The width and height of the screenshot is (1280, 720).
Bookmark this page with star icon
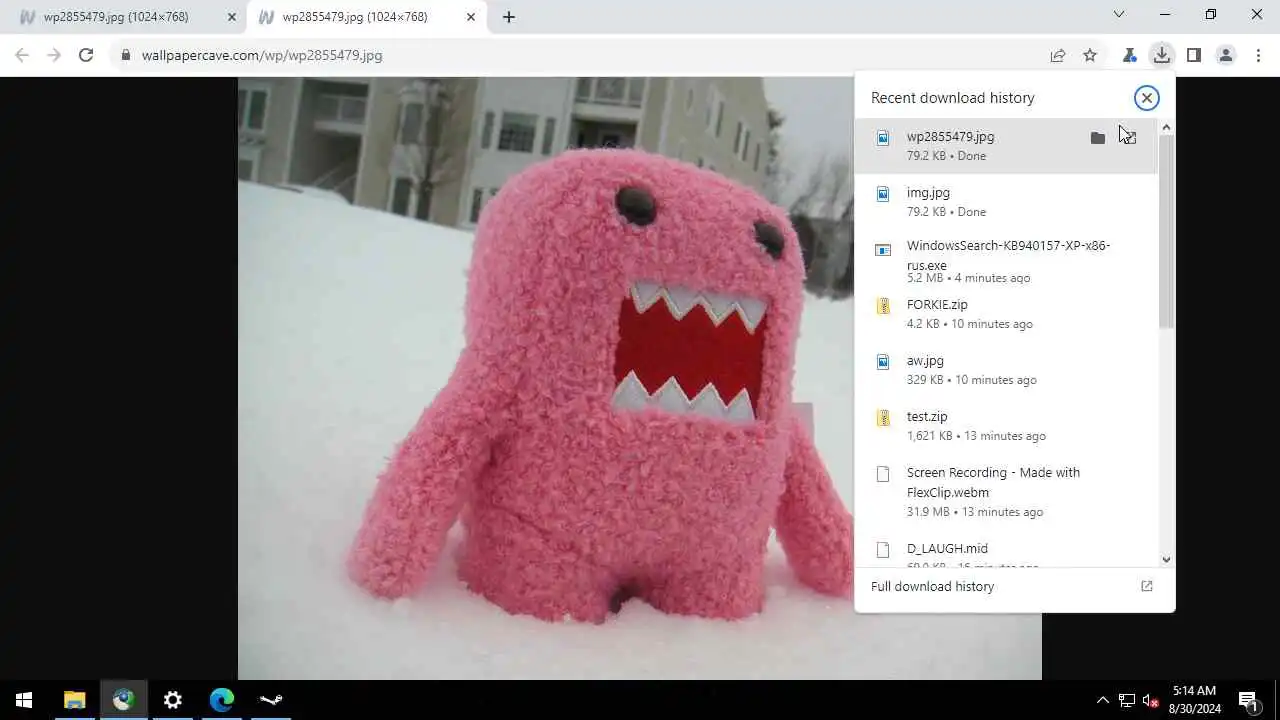point(1090,56)
